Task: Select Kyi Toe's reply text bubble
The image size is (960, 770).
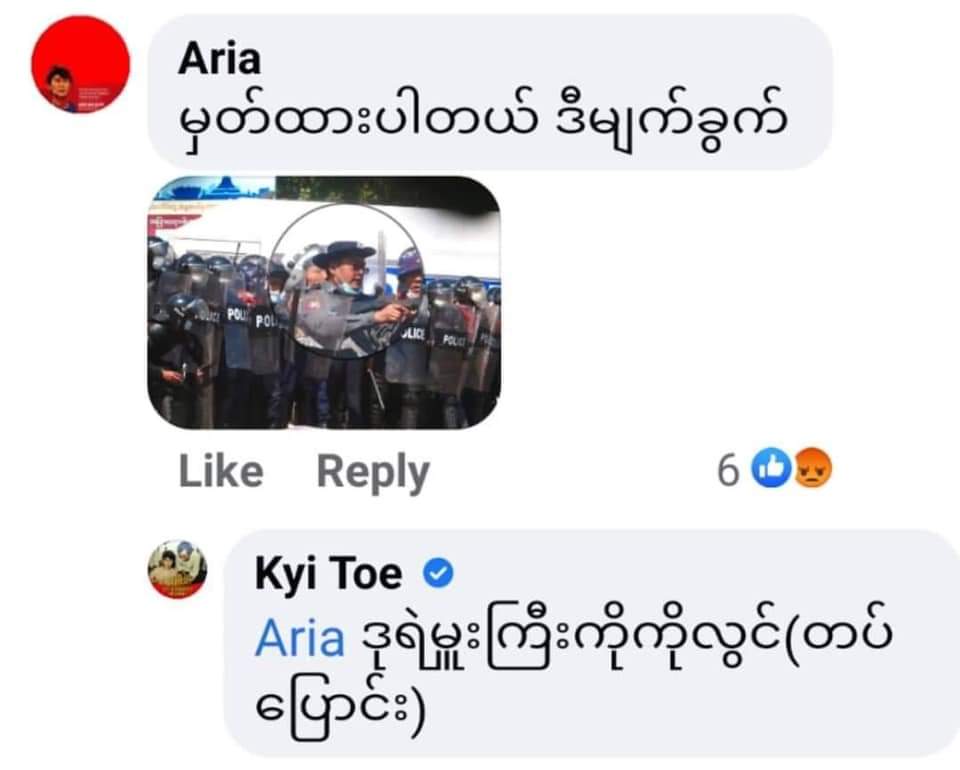Action: (x=592, y=643)
